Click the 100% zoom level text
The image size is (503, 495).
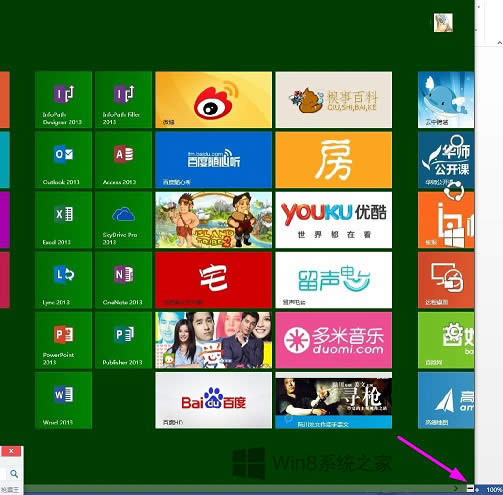pyautogui.click(x=494, y=489)
